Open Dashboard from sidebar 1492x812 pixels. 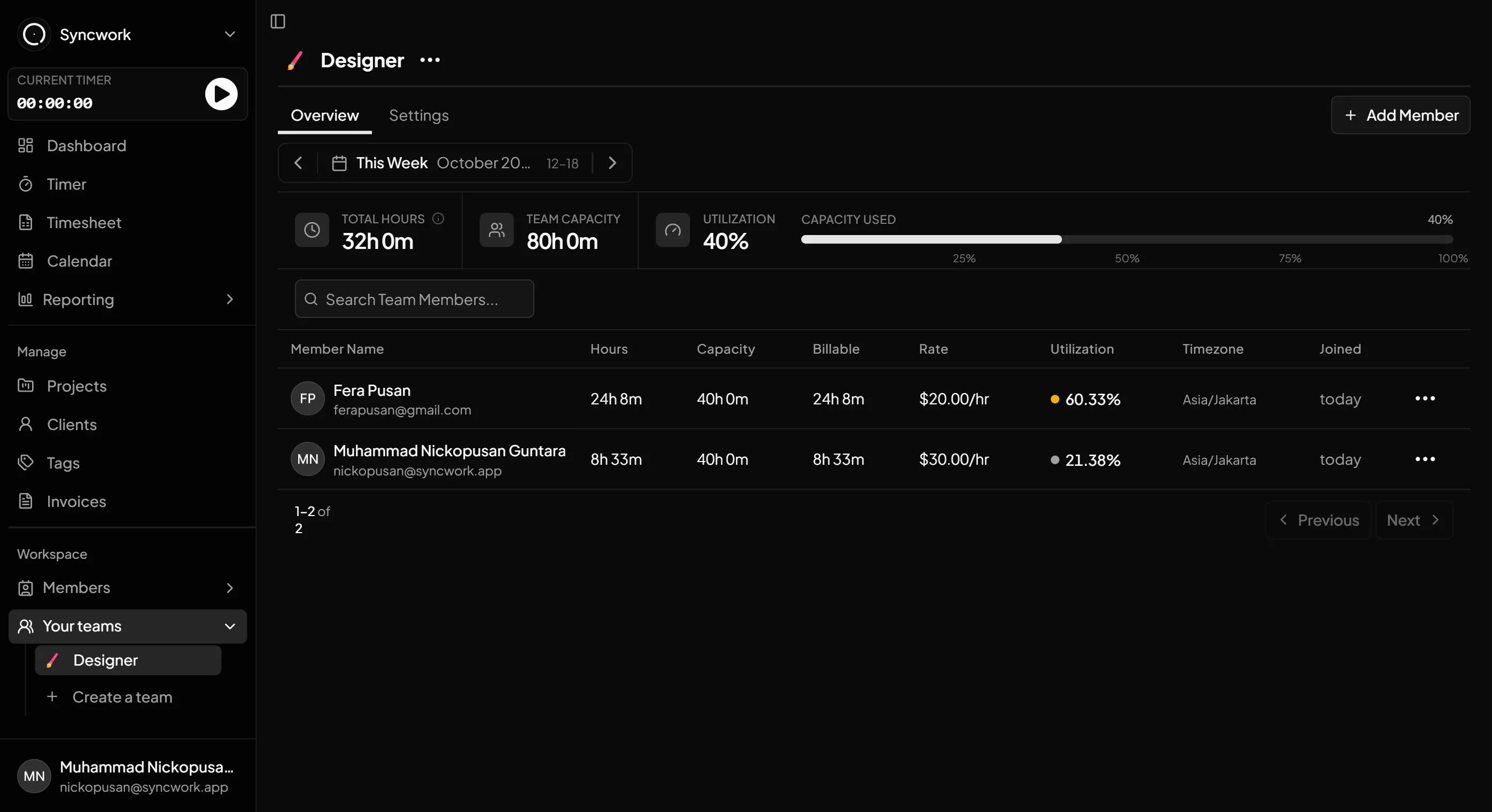pyautogui.click(x=128, y=145)
